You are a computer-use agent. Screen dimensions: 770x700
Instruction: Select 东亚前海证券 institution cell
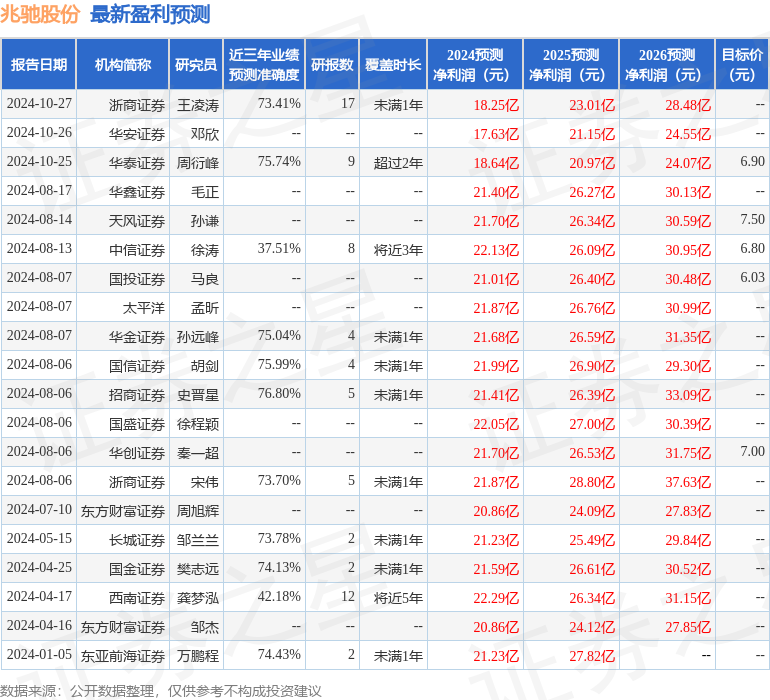click(123, 656)
